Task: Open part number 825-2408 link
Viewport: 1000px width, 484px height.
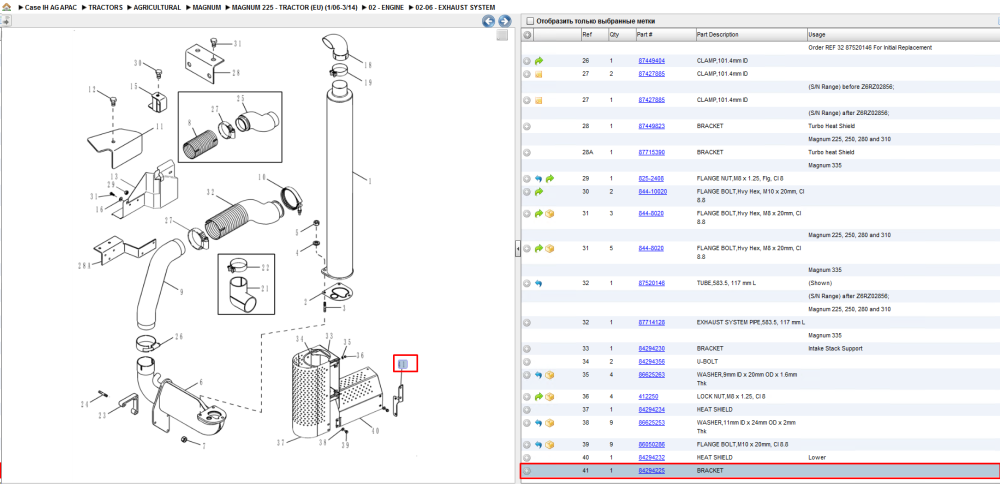Action: [651, 179]
